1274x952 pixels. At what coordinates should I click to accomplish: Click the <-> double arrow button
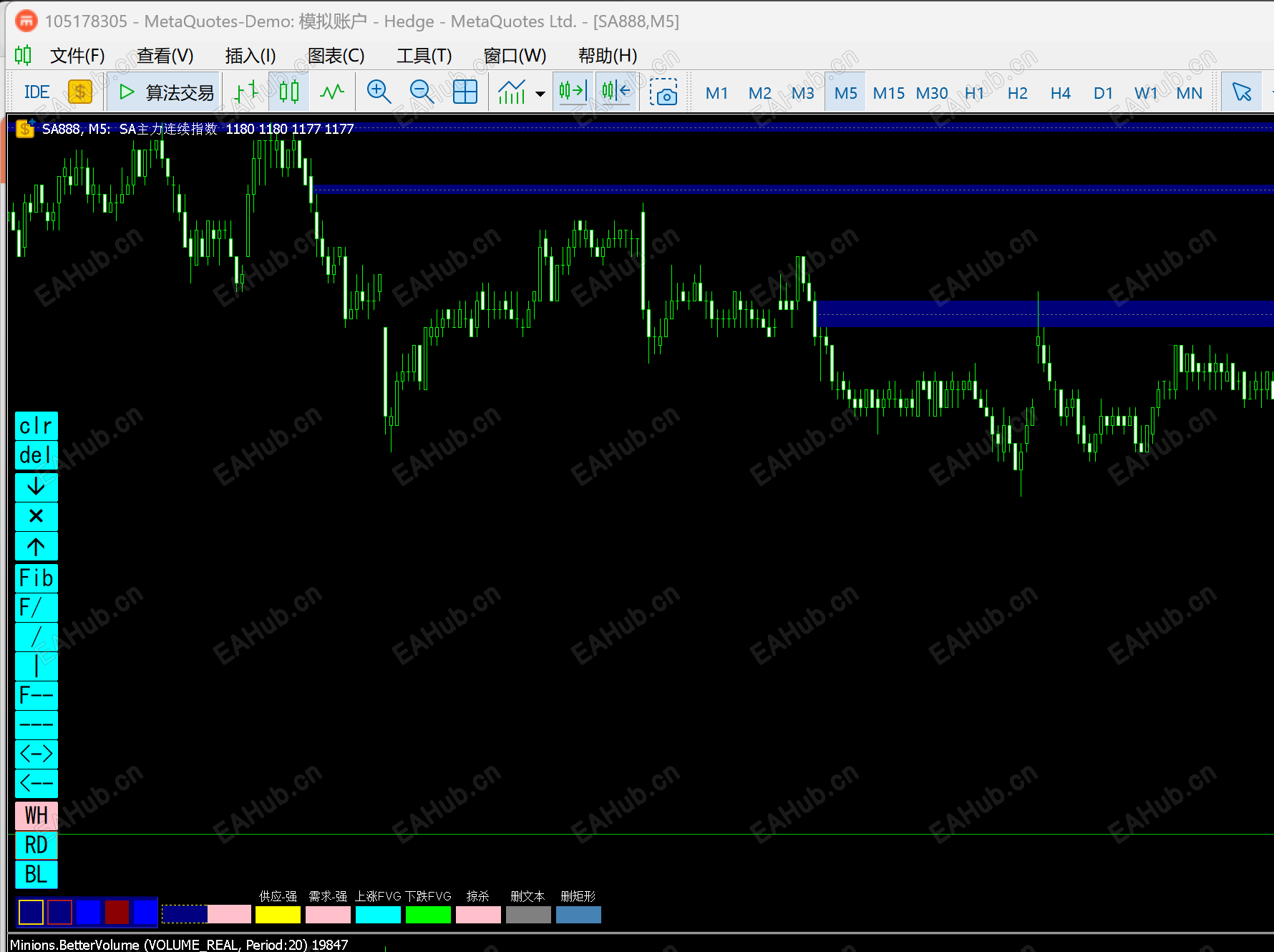tap(37, 754)
